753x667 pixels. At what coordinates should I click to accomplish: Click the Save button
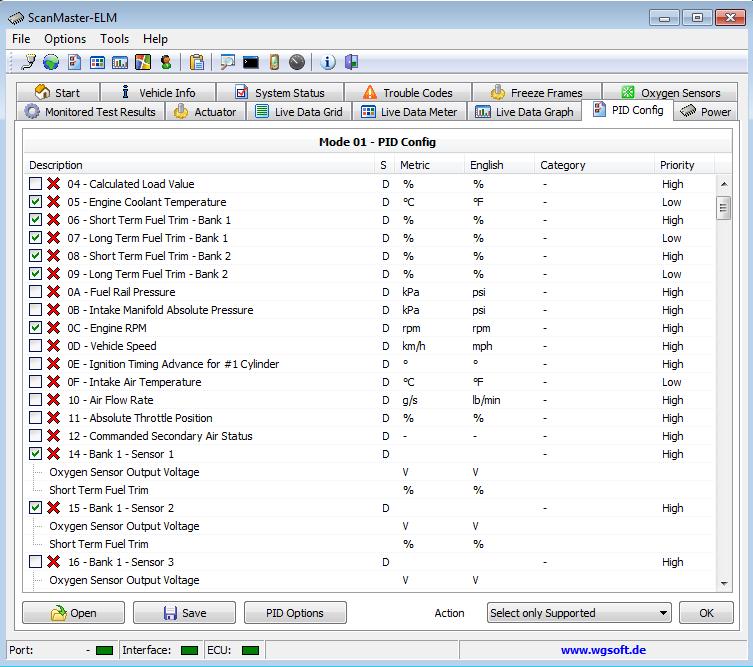coord(184,613)
